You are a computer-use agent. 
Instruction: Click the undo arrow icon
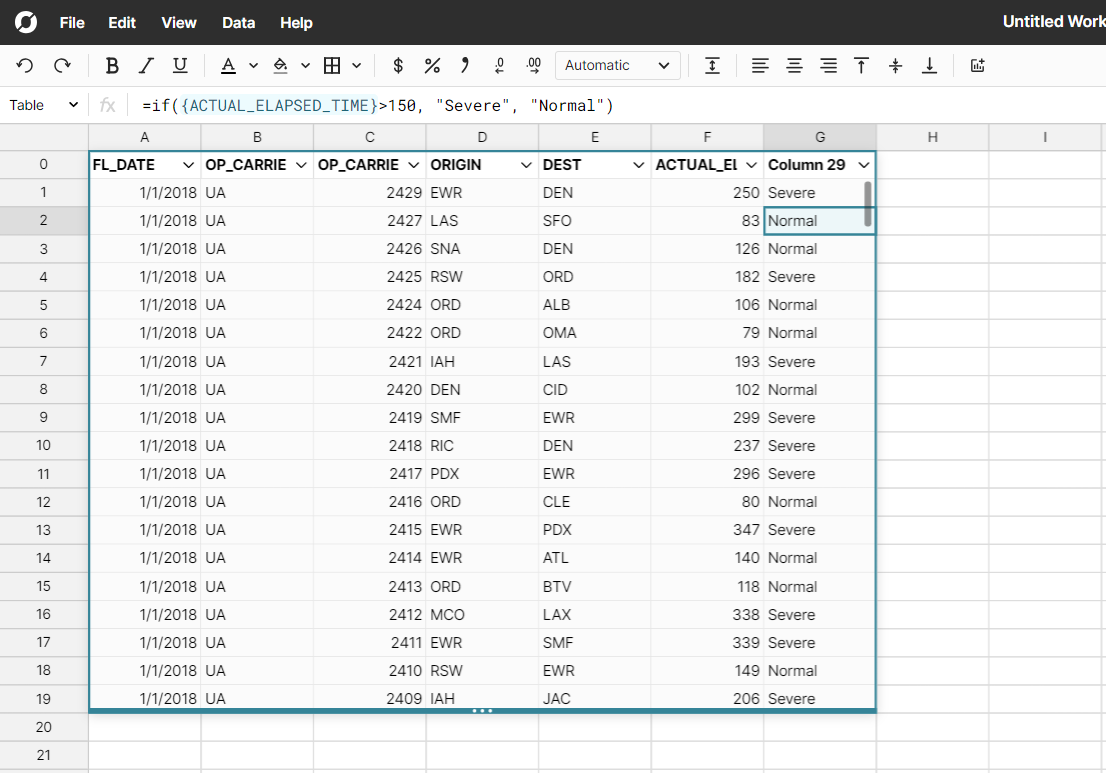coord(25,66)
